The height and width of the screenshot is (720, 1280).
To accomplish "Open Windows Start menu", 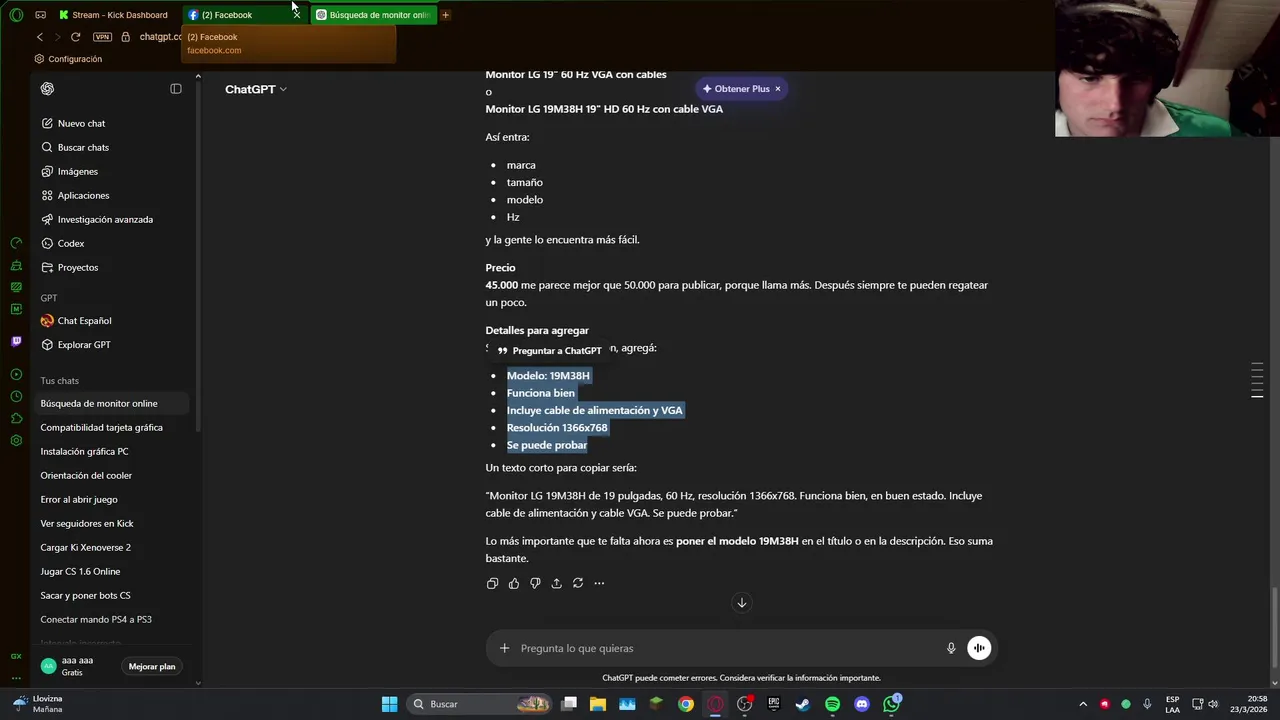I will (x=389, y=704).
